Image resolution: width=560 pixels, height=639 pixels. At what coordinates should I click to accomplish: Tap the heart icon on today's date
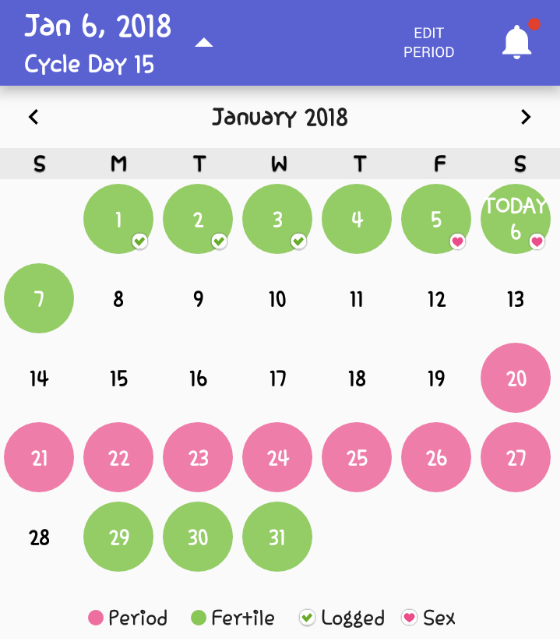pyautogui.click(x=537, y=241)
